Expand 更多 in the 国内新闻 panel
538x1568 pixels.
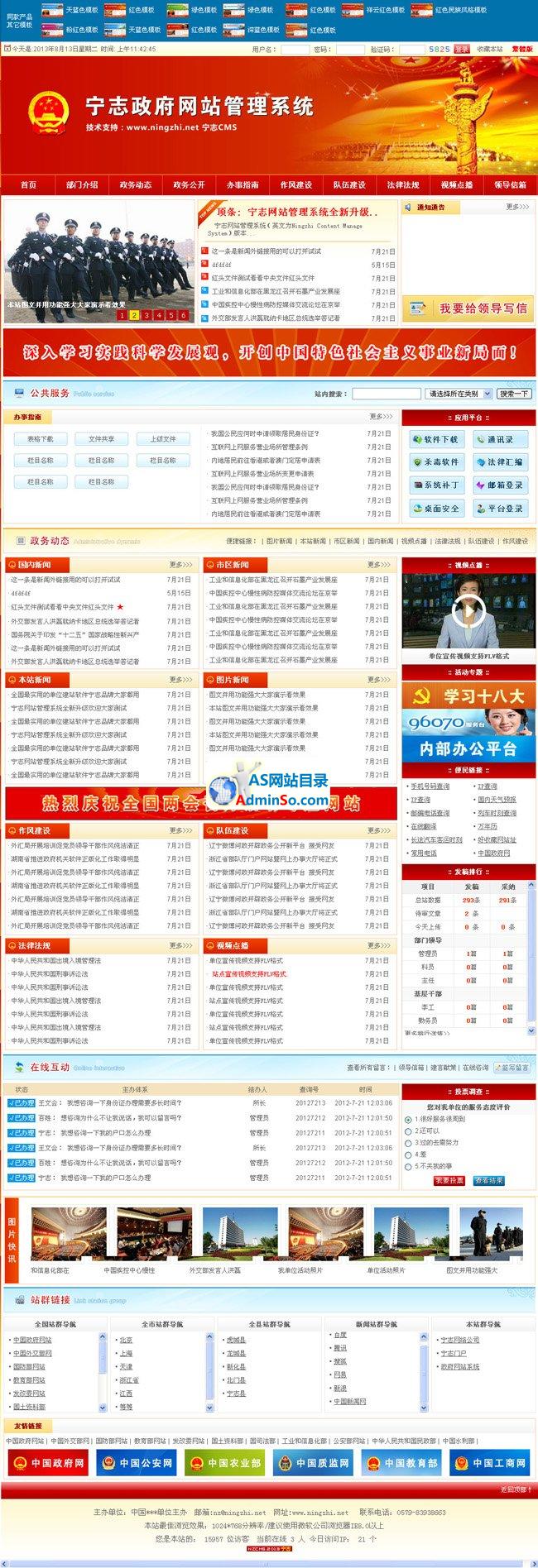click(x=181, y=565)
